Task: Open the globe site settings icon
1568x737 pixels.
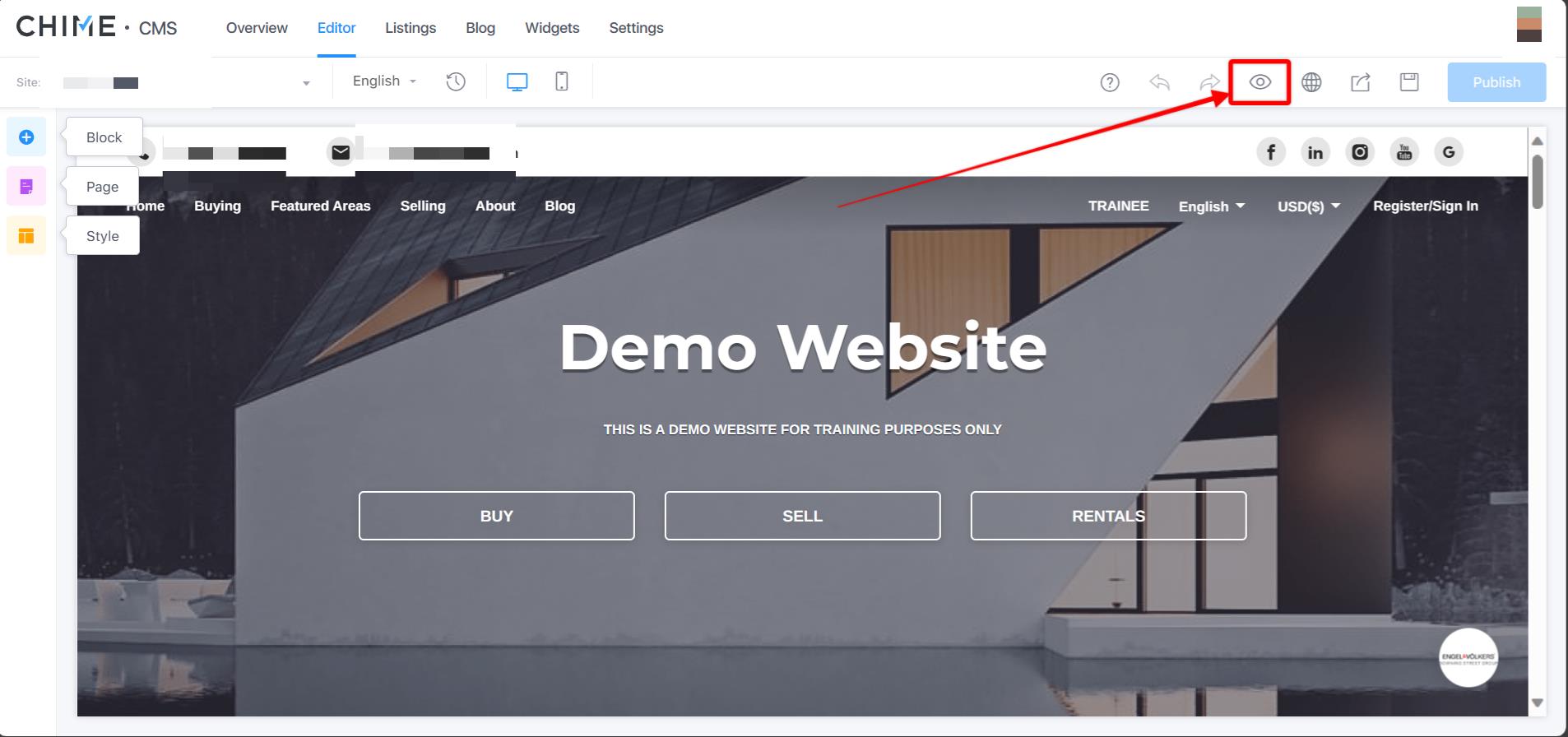Action: click(x=1311, y=82)
